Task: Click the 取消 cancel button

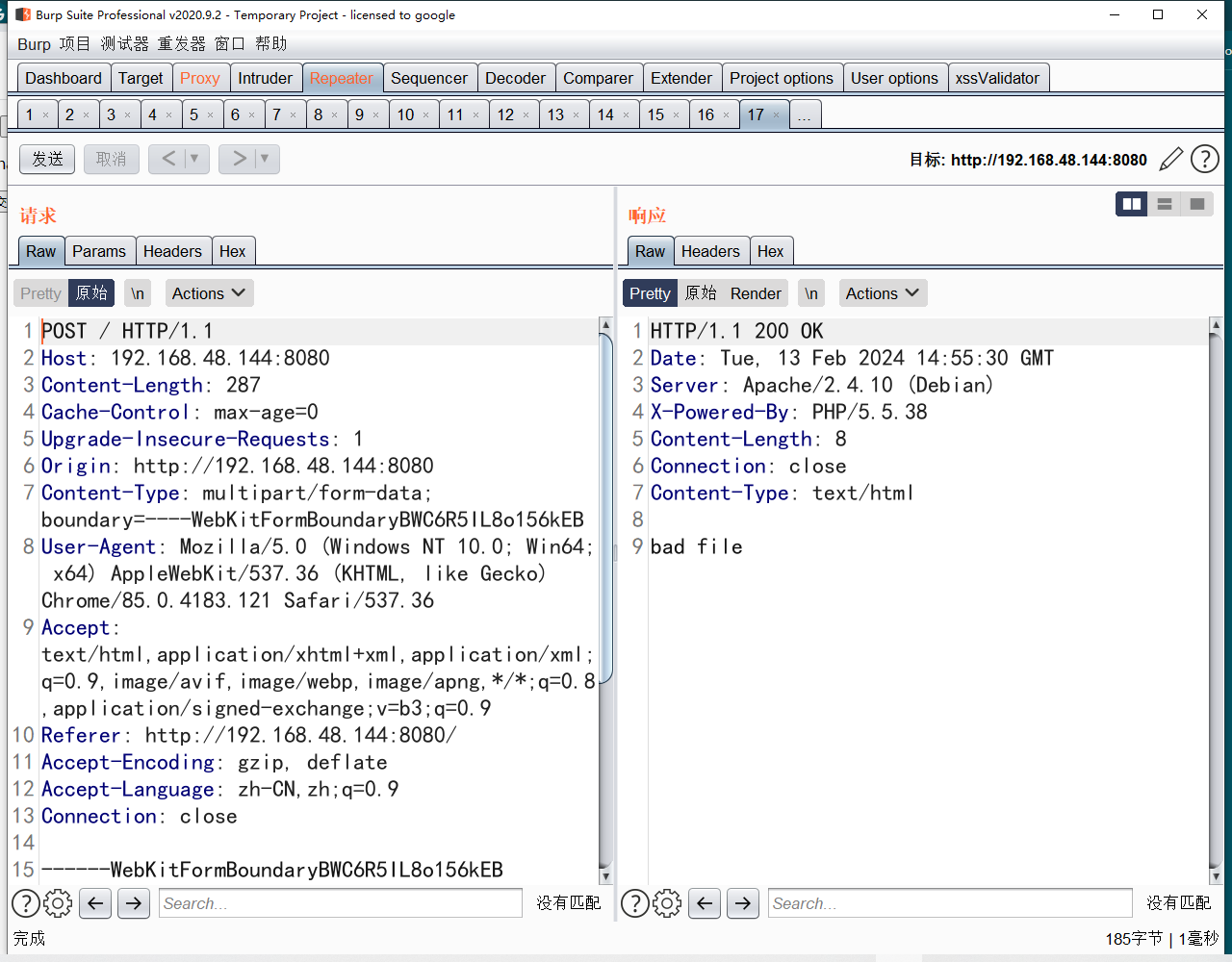Action: tap(112, 159)
